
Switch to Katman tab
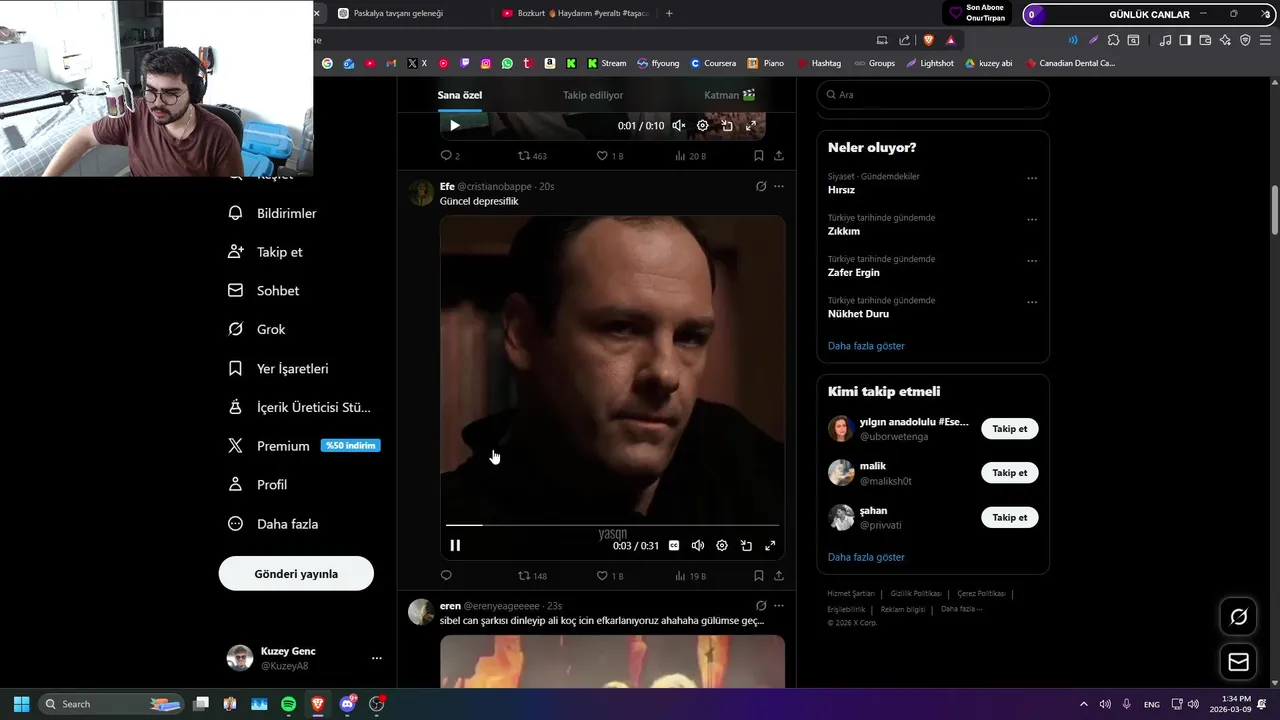pyautogui.click(x=729, y=95)
